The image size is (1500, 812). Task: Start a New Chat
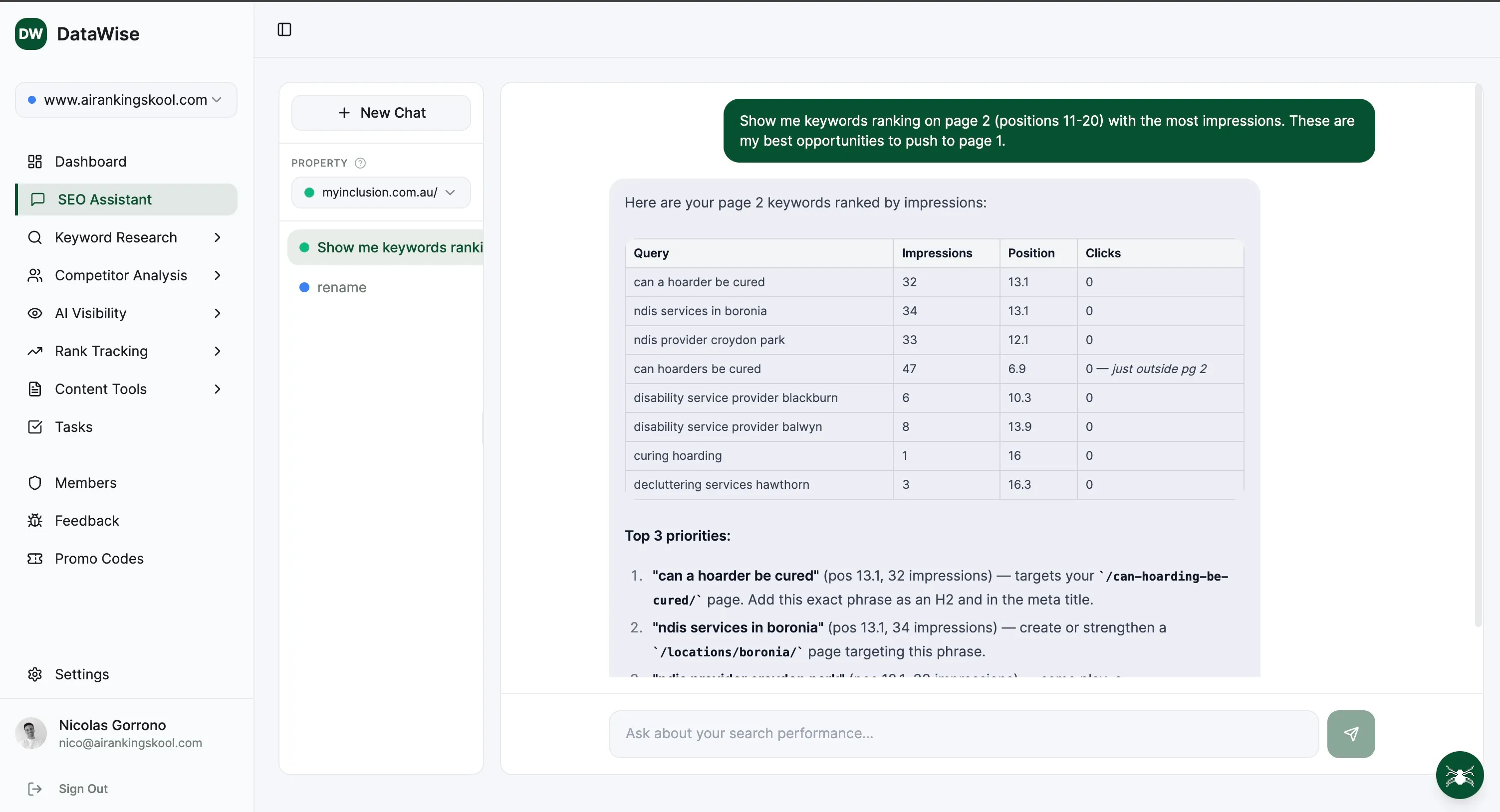[x=381, y=112]
